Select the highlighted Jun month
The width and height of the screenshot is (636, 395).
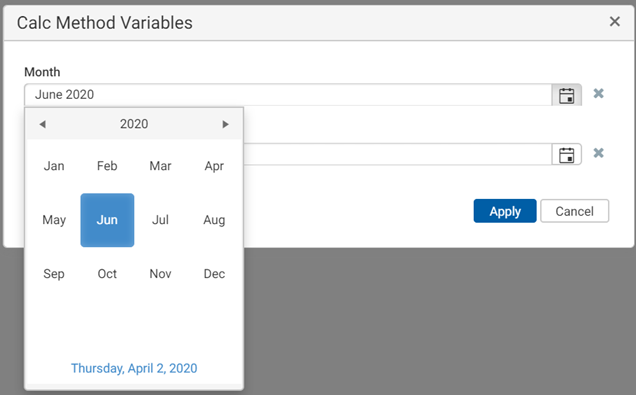click(x=107, y=220)
